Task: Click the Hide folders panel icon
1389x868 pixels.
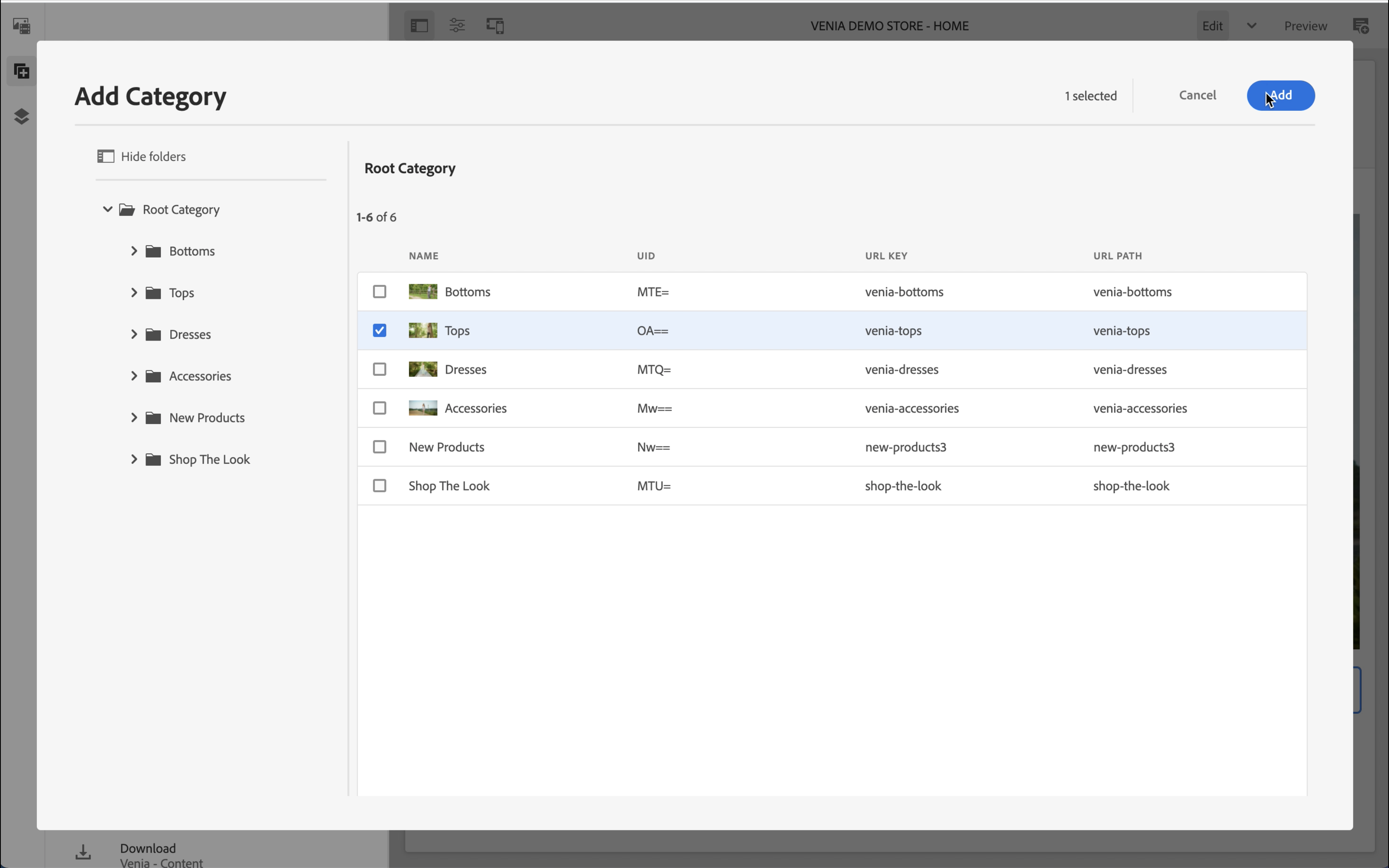Action: (x=105, y=156)
